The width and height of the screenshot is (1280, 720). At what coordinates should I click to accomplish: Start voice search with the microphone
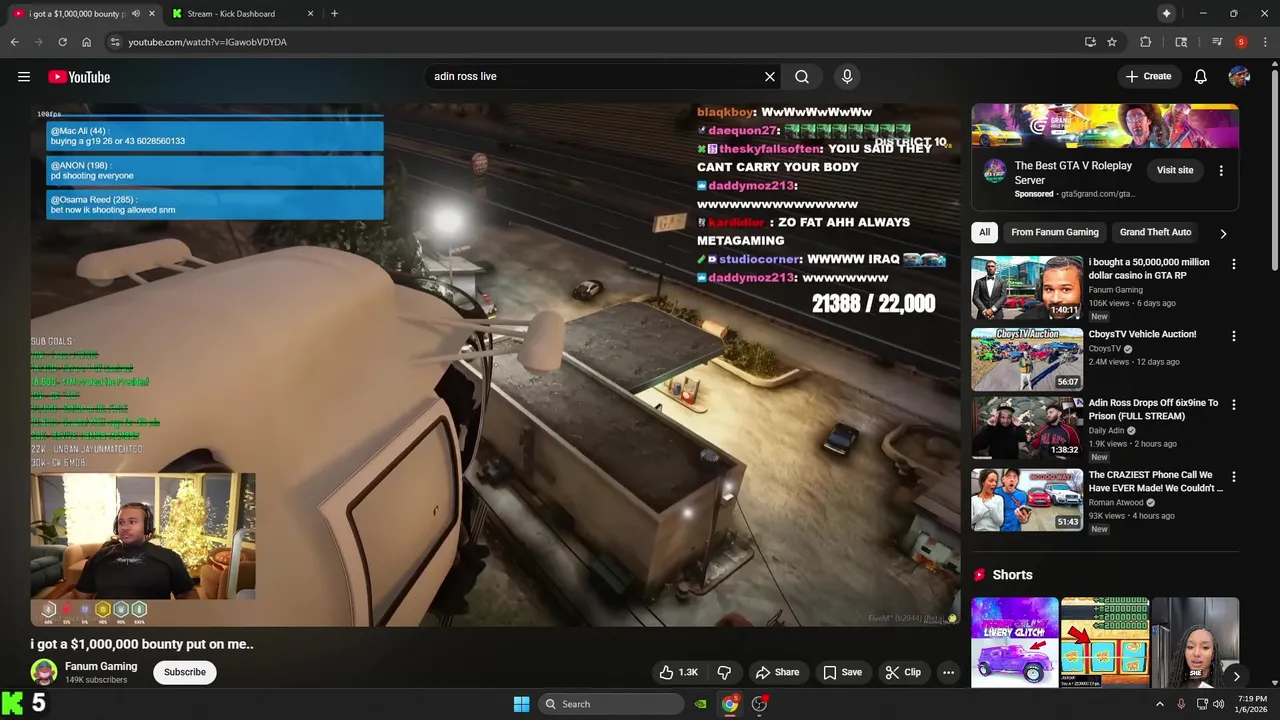(x=847, y=76)
